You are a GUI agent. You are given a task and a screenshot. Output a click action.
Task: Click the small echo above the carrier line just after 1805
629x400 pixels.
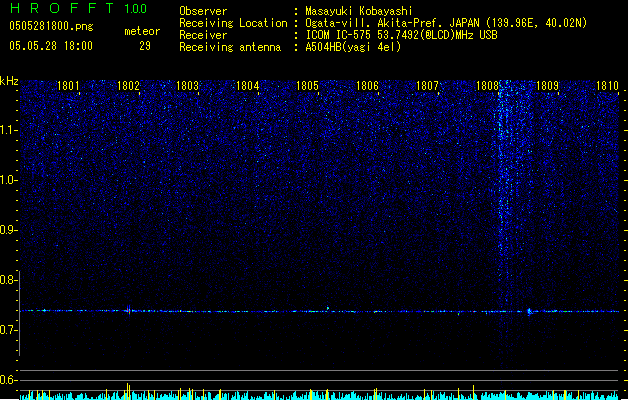[x=328, y=308]
